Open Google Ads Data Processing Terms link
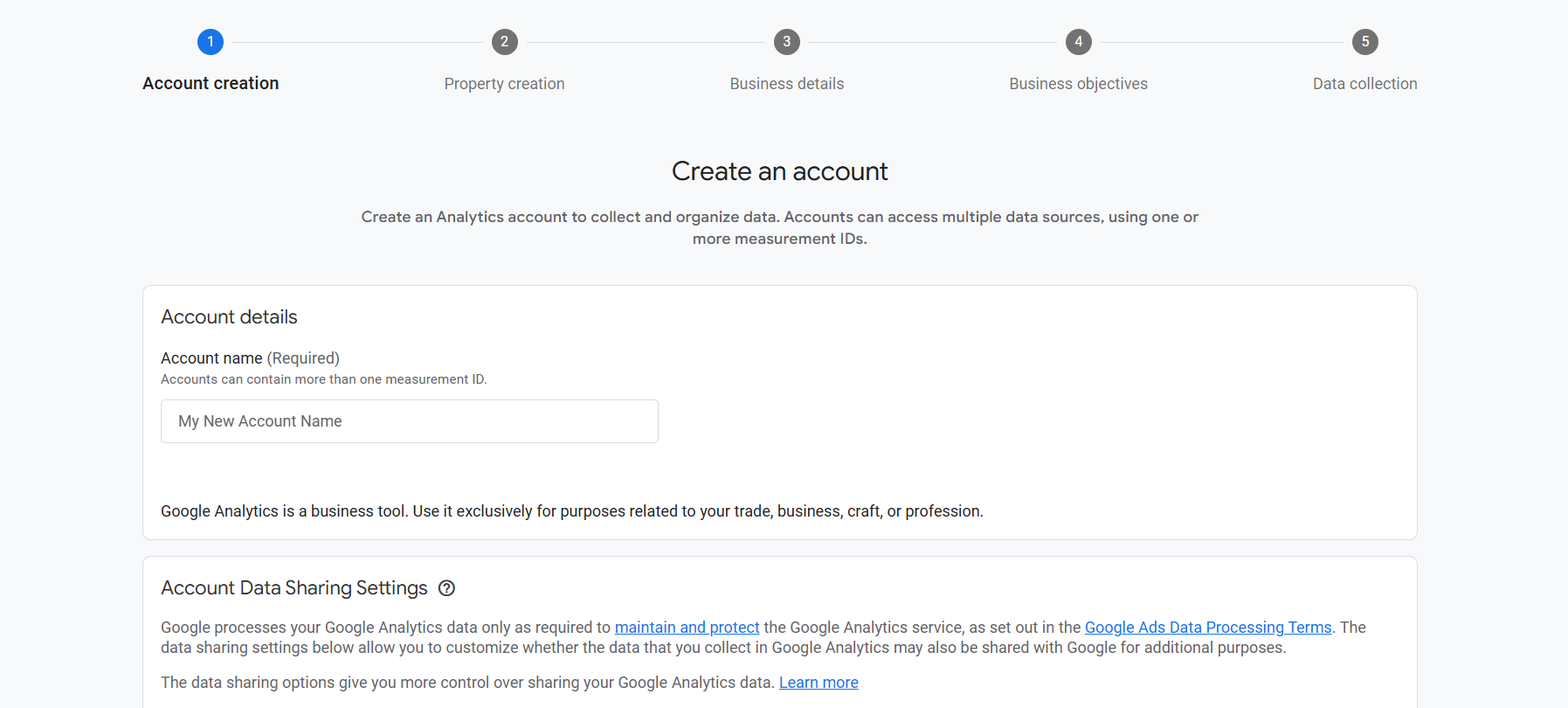The width and height of the screenshot is (1568, 708). tap(1207, 628)
